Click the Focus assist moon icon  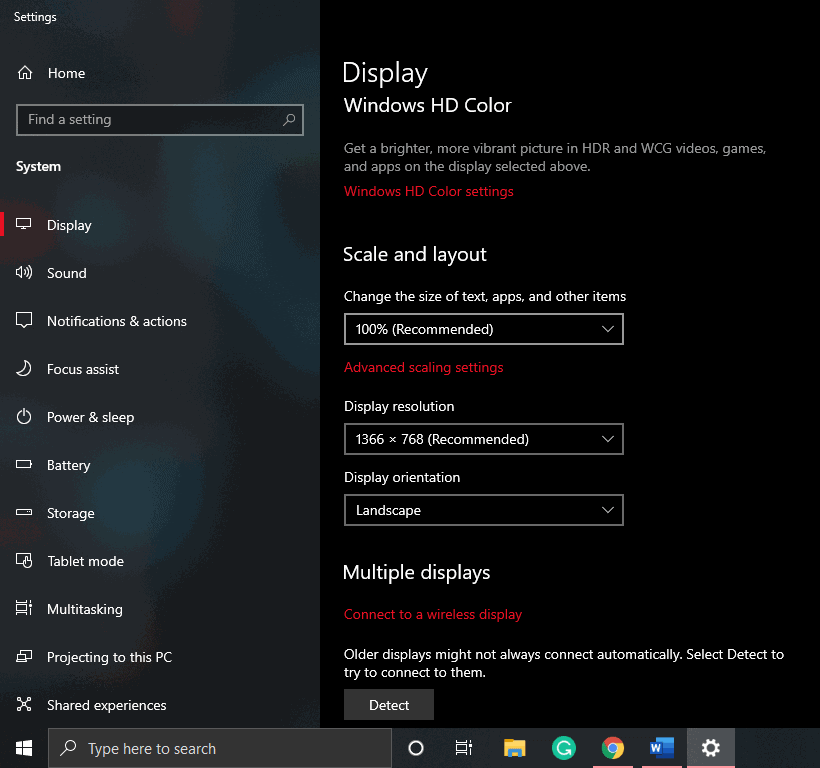pos(24,369)
